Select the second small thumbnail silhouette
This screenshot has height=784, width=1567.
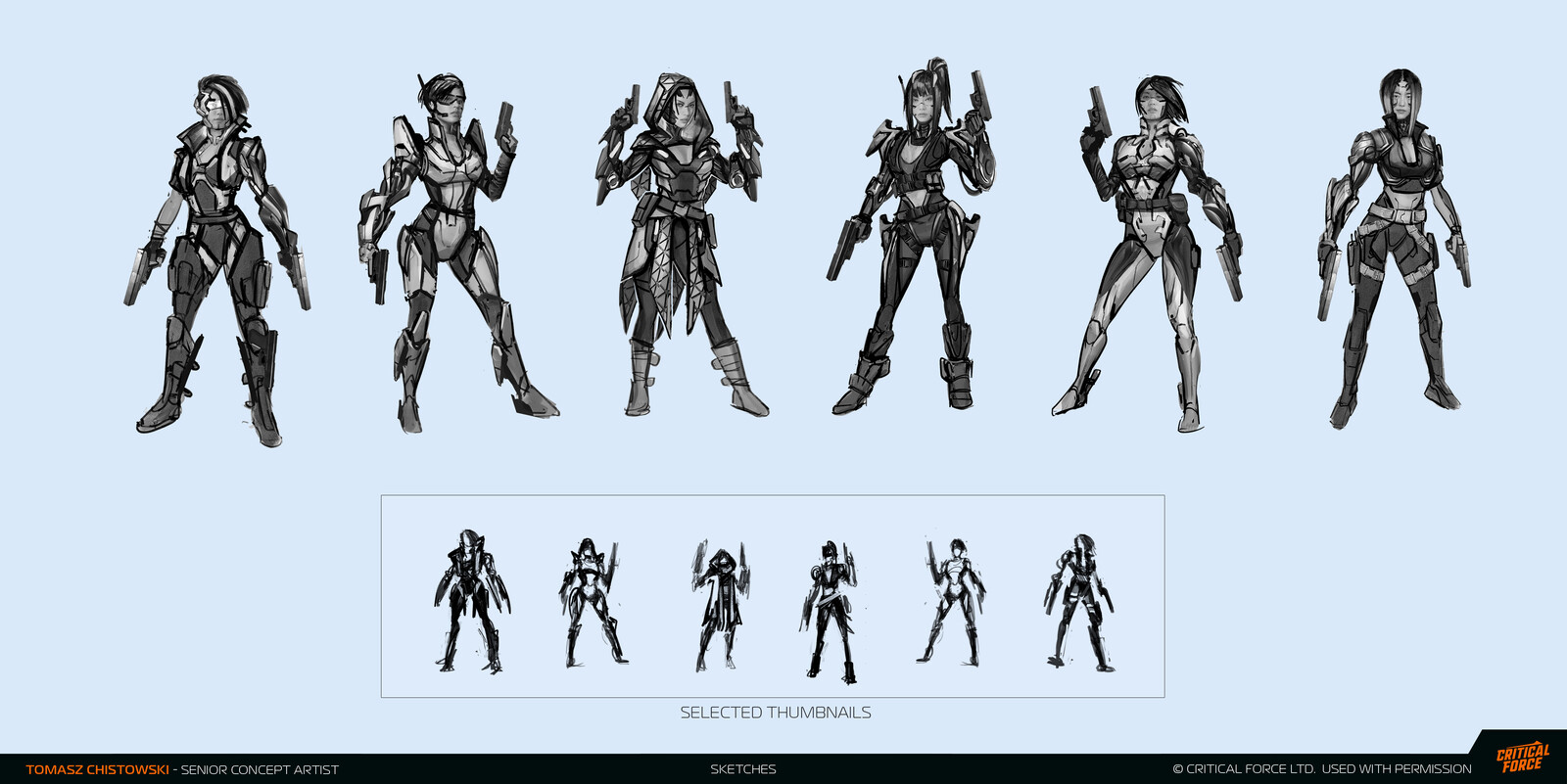click(592, 602)
